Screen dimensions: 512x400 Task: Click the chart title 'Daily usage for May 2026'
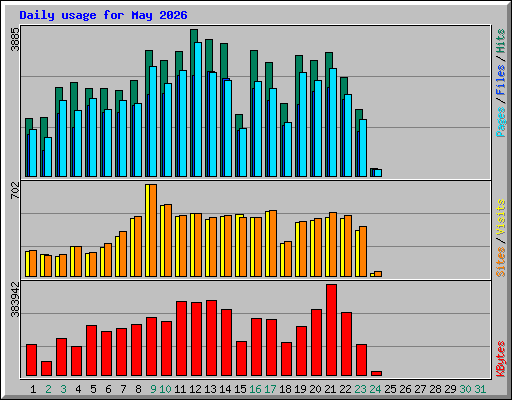click(103, 16)
